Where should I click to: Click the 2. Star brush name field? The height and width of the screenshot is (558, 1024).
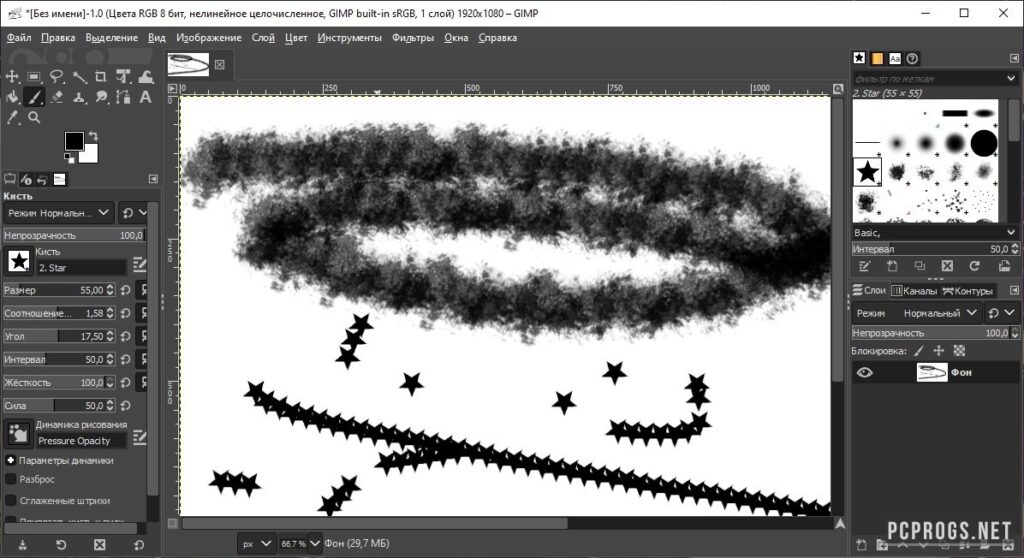81,268
